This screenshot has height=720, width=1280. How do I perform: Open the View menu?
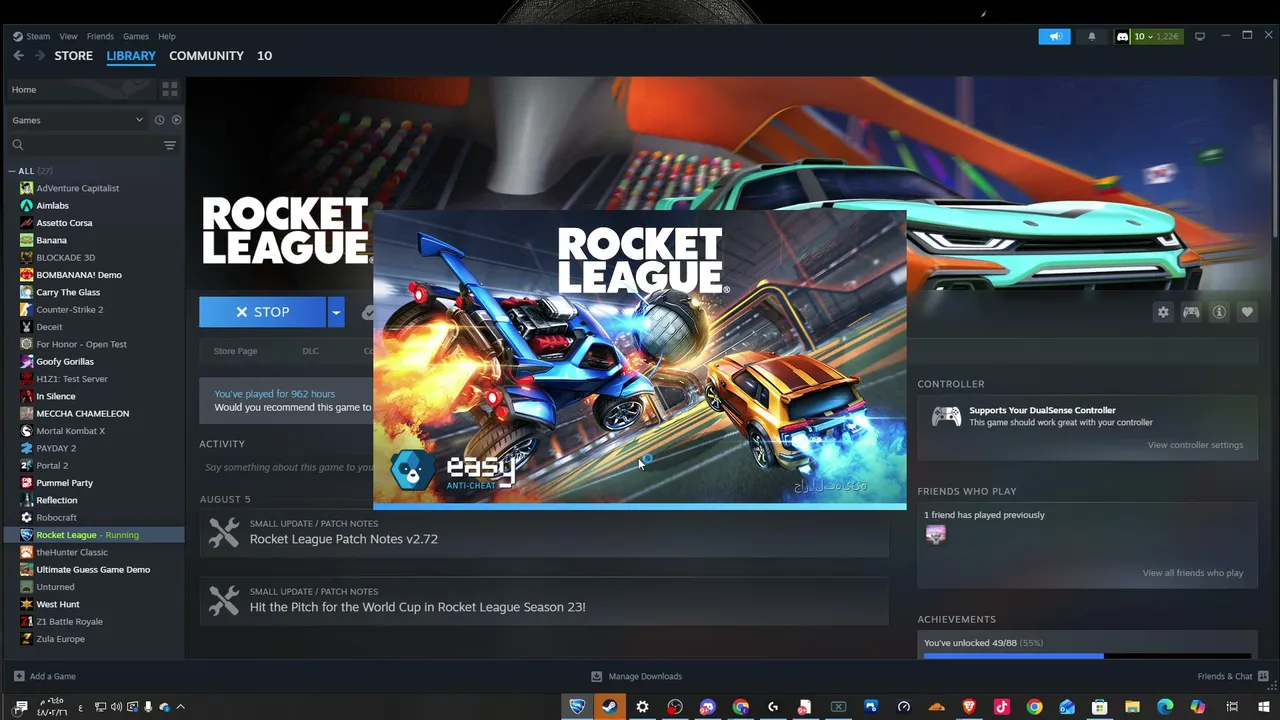68,36
